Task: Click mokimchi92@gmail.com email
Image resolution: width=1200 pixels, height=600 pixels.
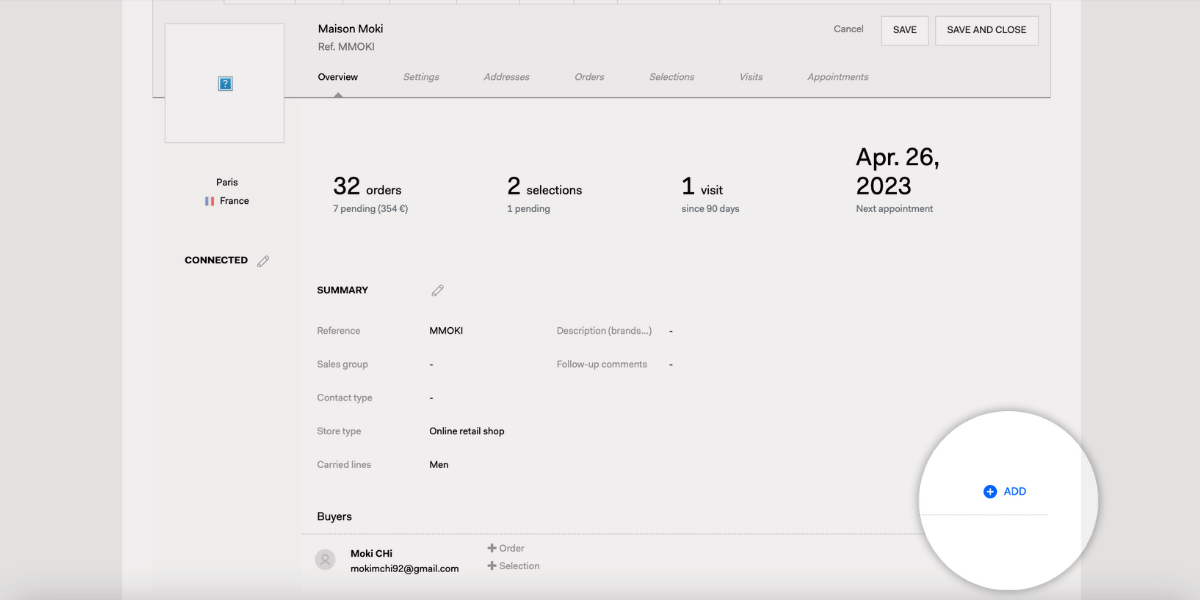Action: point(404,569)
